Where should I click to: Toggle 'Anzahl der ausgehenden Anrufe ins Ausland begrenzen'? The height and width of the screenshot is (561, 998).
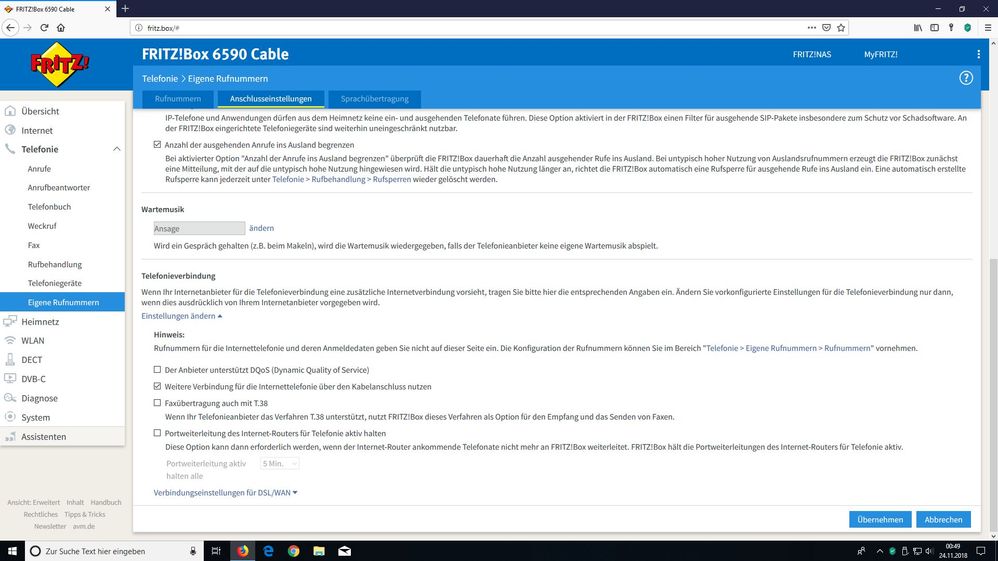click(157, 145)
